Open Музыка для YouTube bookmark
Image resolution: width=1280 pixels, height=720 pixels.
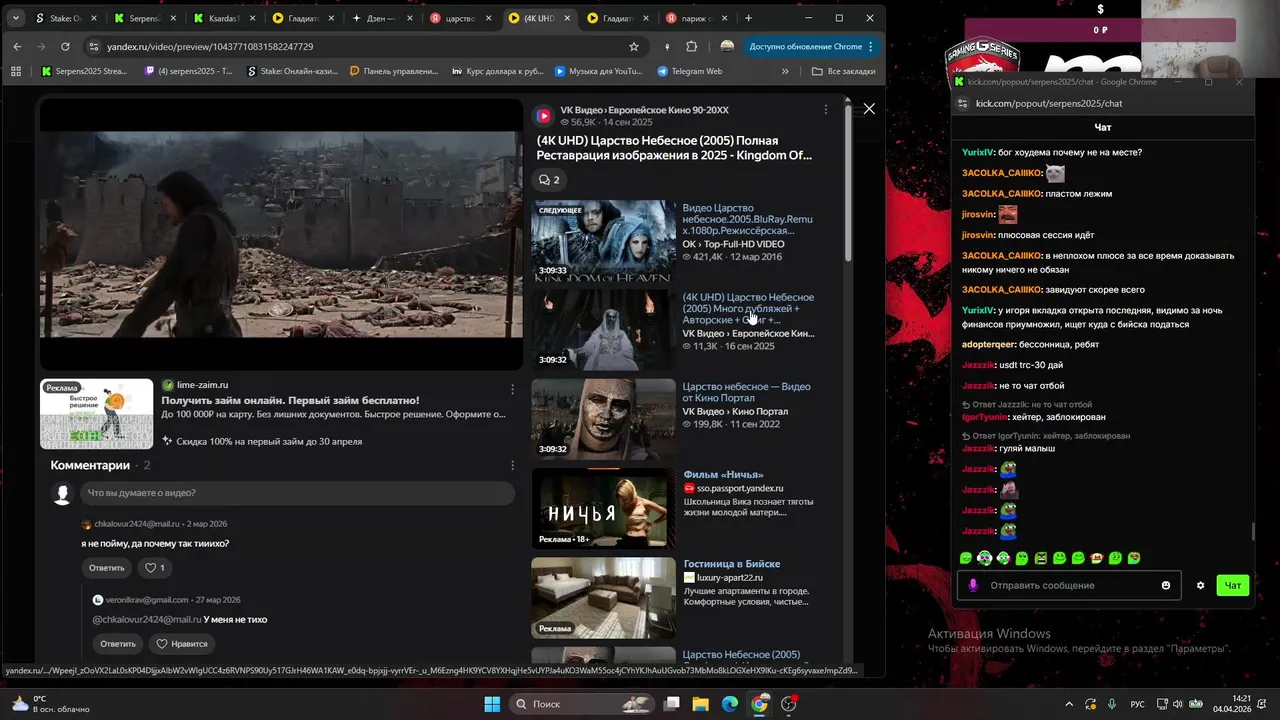598,71
